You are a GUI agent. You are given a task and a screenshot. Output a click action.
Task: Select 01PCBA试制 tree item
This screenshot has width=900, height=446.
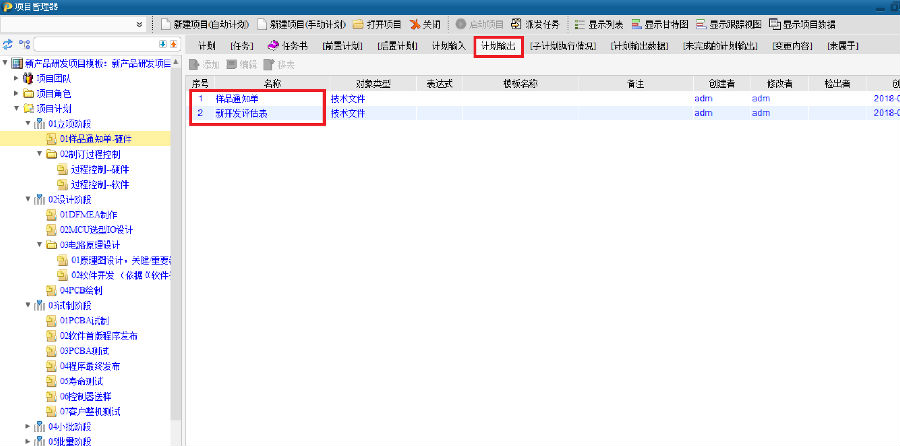(84, 320)
